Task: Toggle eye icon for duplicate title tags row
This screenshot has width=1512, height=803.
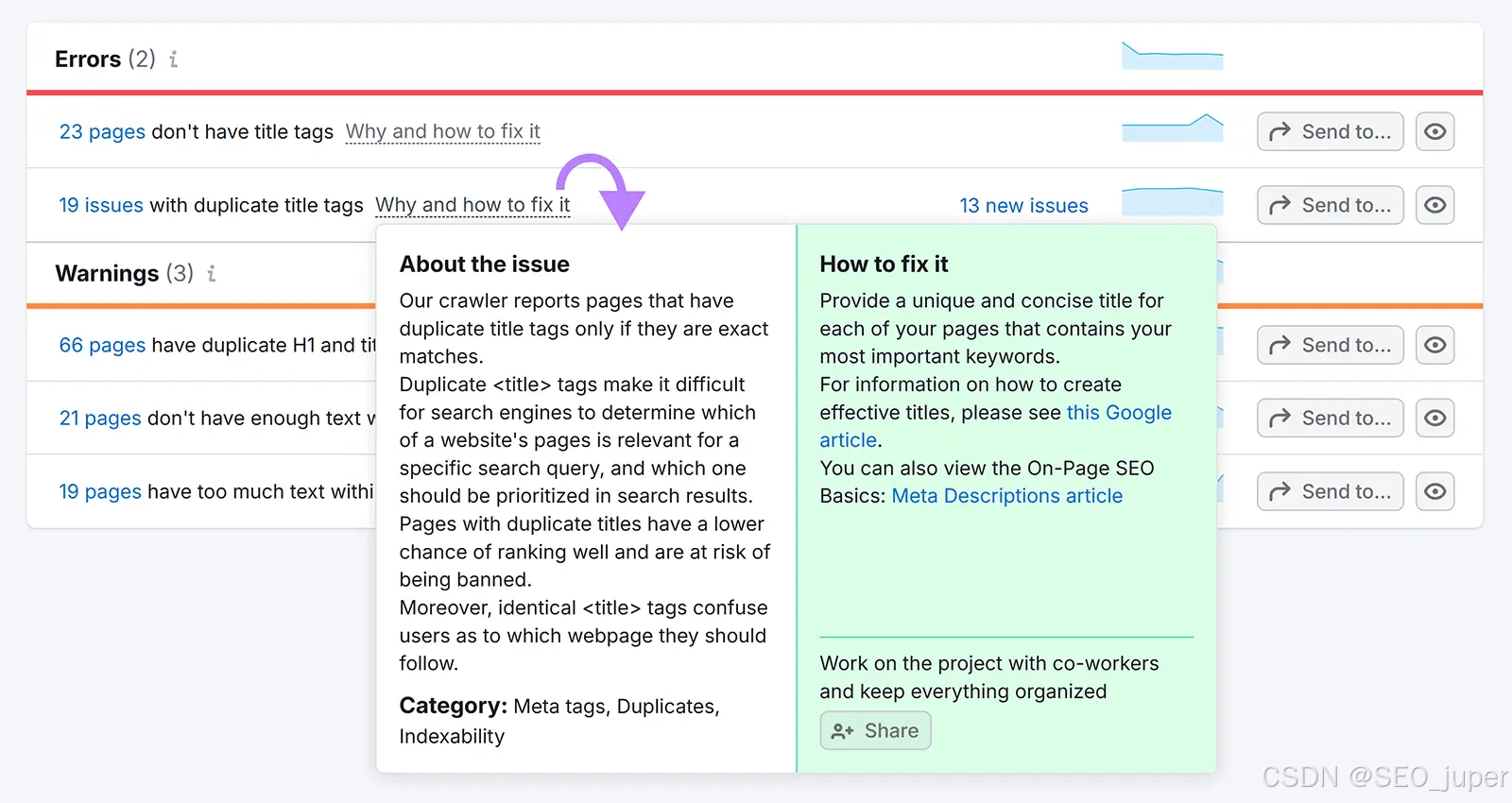Action: coord(1435,205)
